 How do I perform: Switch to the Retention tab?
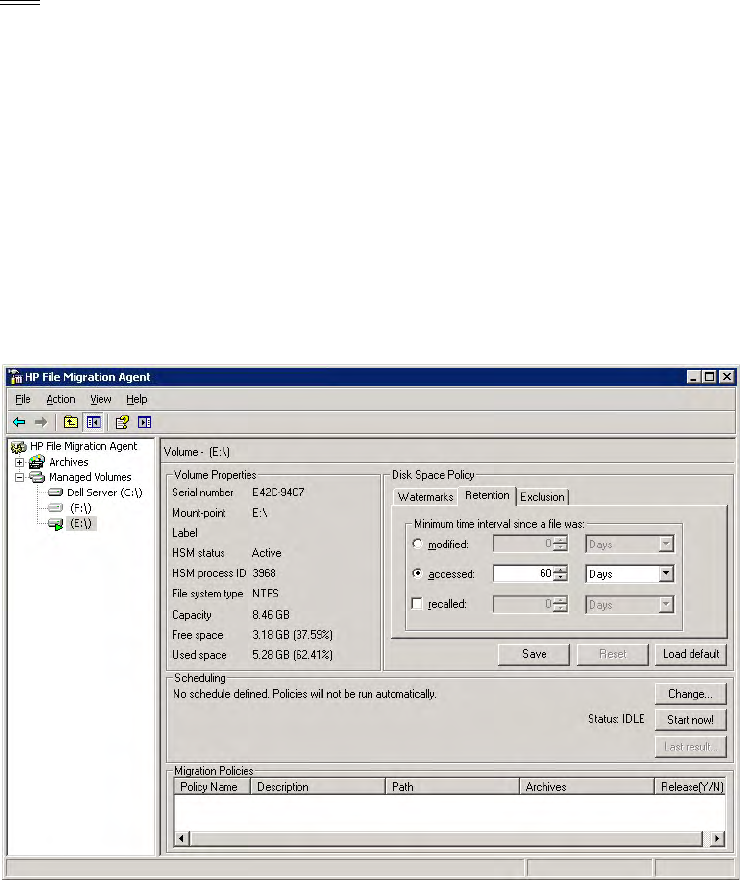(487, 496)
